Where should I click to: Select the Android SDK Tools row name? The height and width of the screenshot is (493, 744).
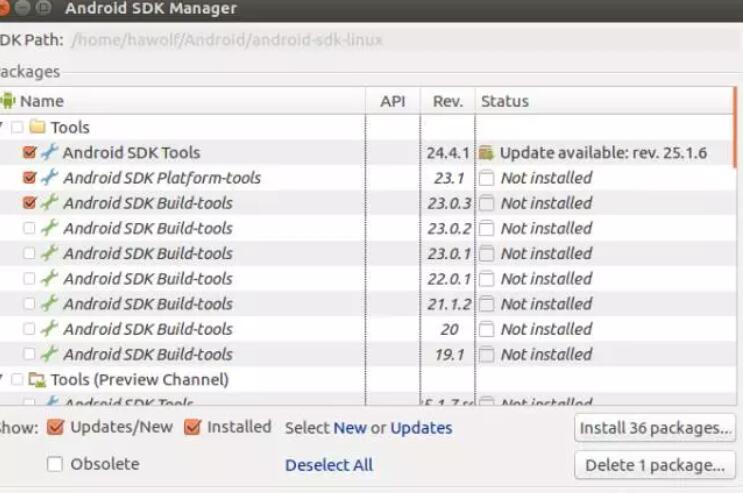131,152
